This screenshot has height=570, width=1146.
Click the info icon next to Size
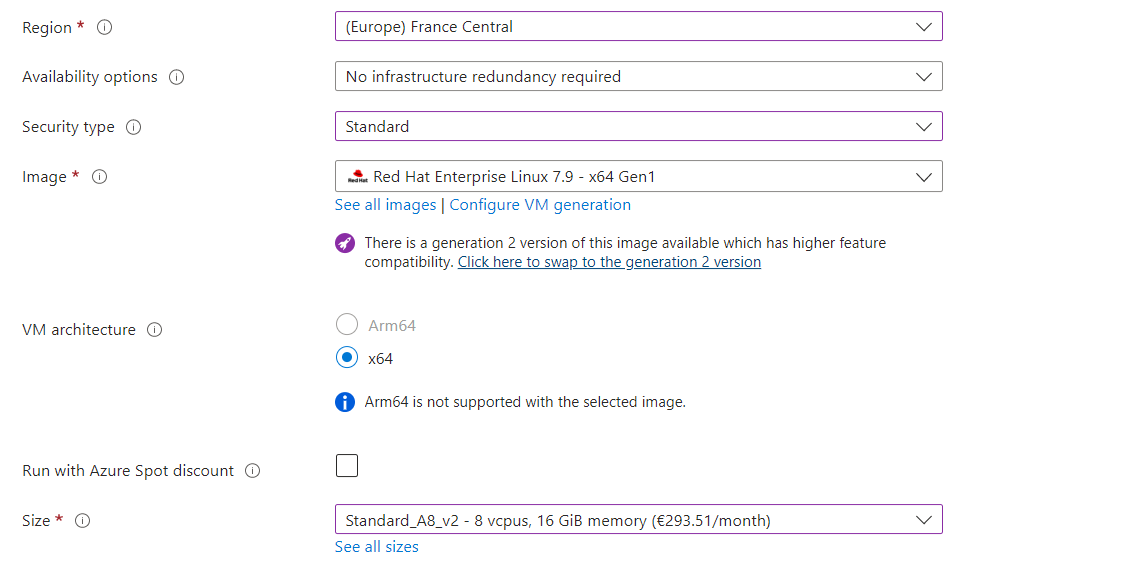[83, 521]
